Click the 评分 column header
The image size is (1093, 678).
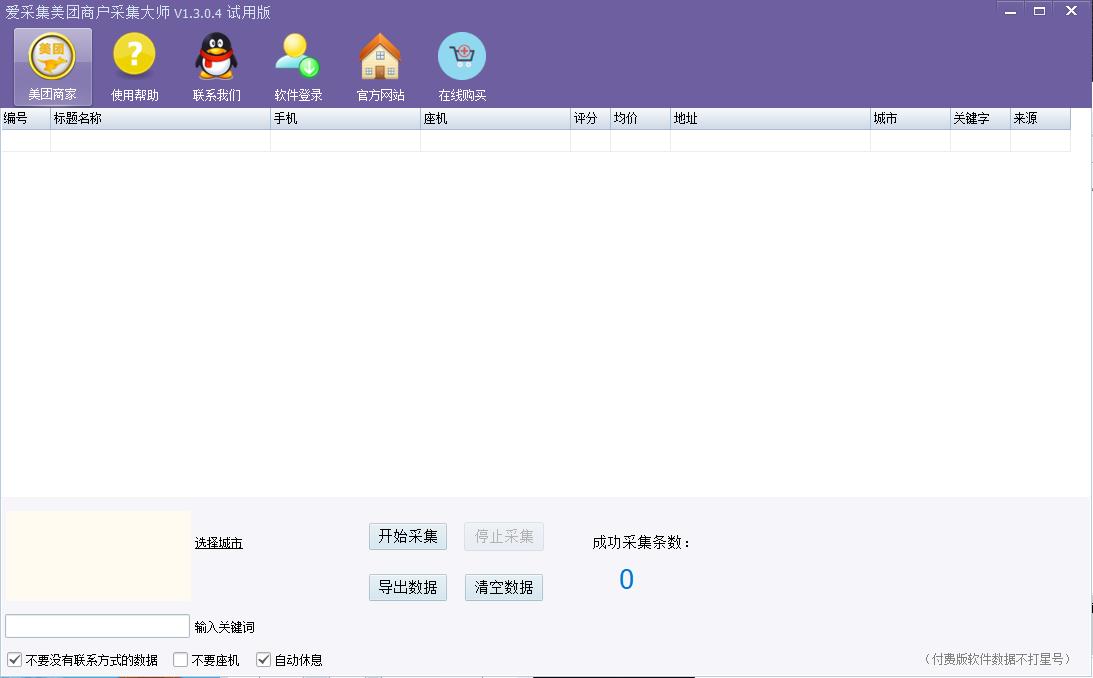coord(590,118)
